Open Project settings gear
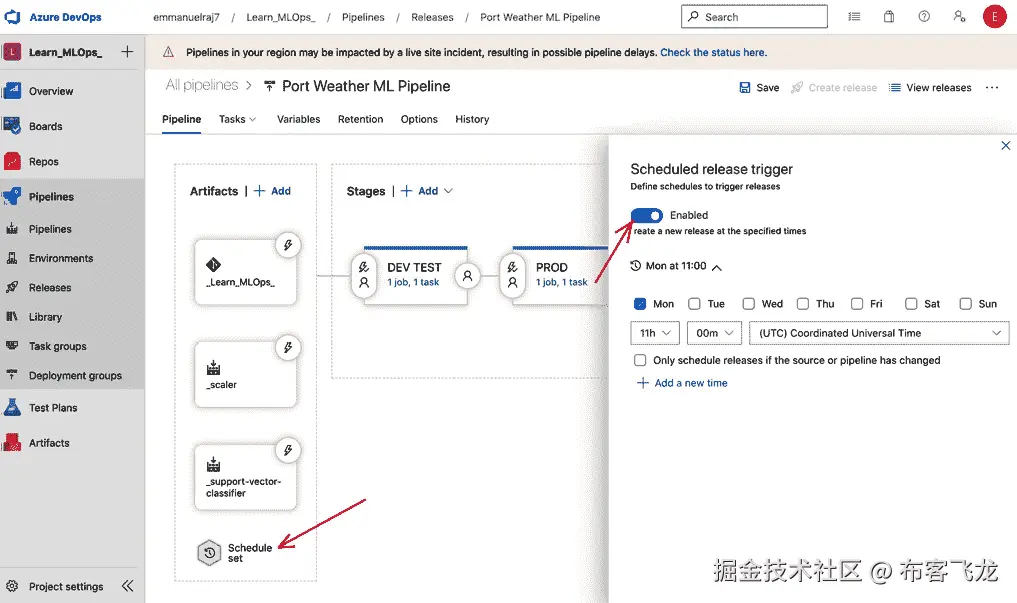The height and width of the screenshot is (603, 1017). [x=12, y=586]
